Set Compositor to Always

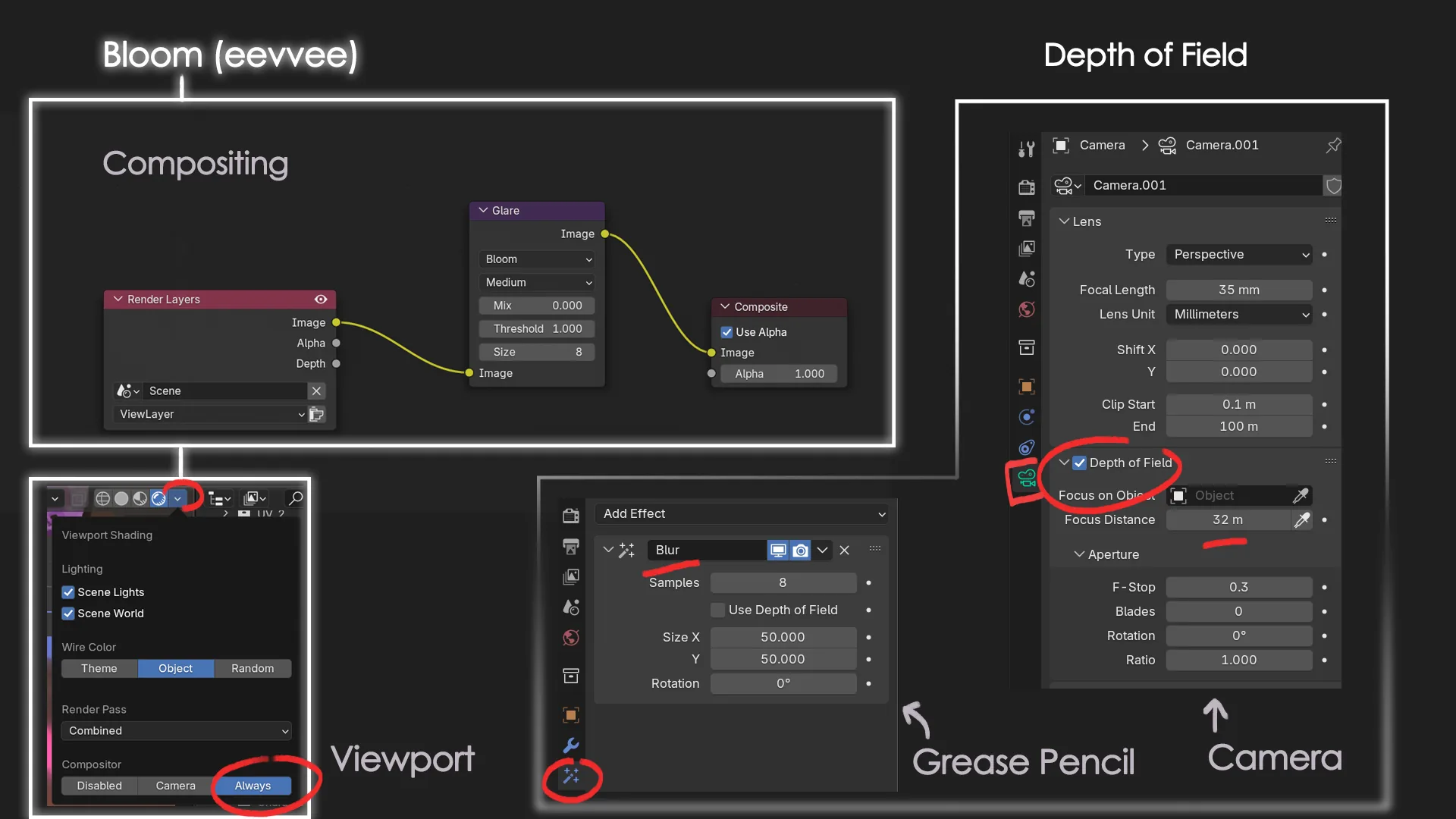pos(253,786)
